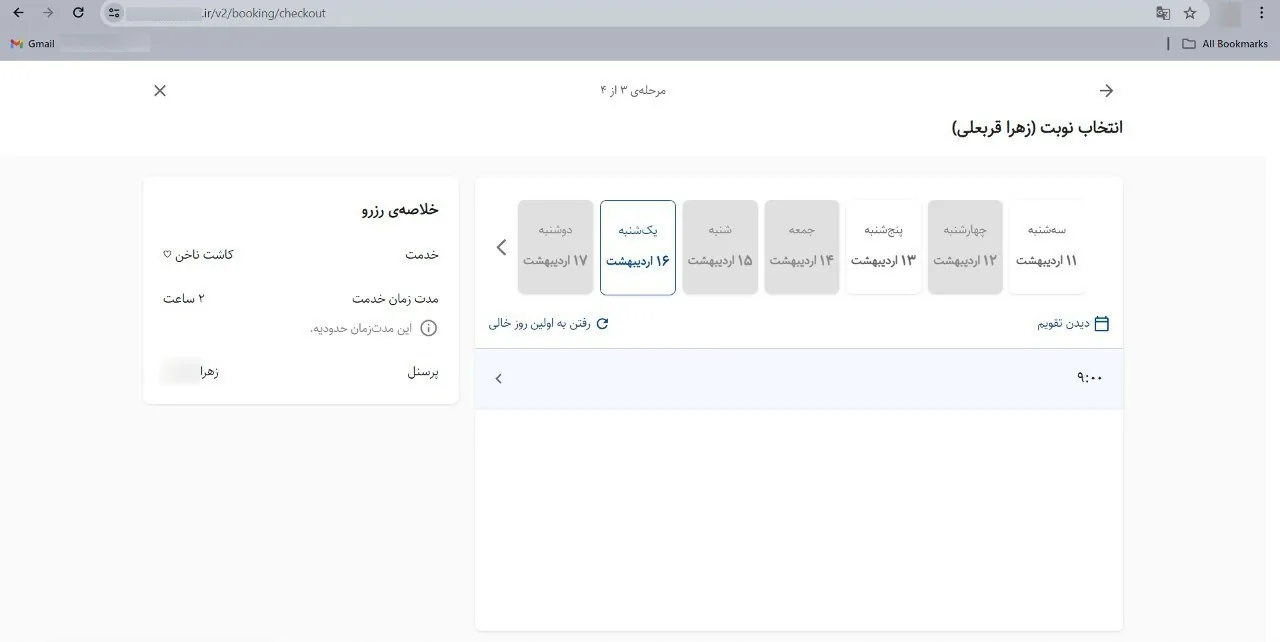Click the heading خلاصه‌ی رزرو
Screen dimensions: 1280x642
coord(400,210)
